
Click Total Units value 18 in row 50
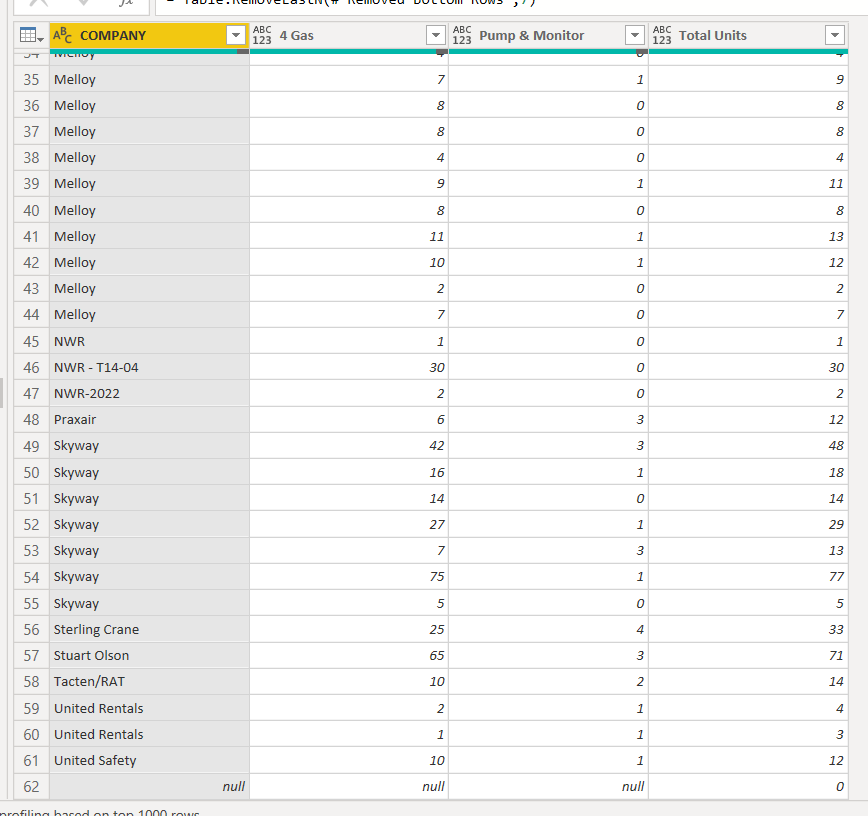(748, 473)
